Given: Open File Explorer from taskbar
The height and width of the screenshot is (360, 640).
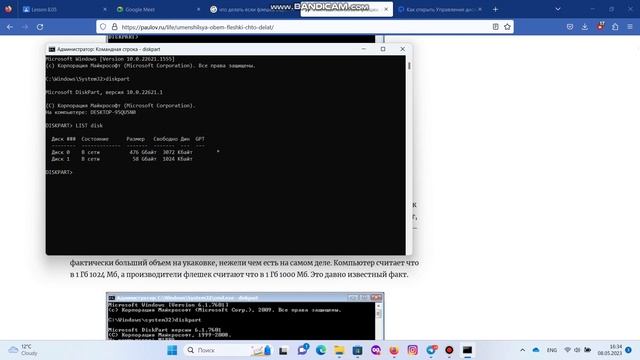Looking at the screenshot, I should [x=339, y=350].
